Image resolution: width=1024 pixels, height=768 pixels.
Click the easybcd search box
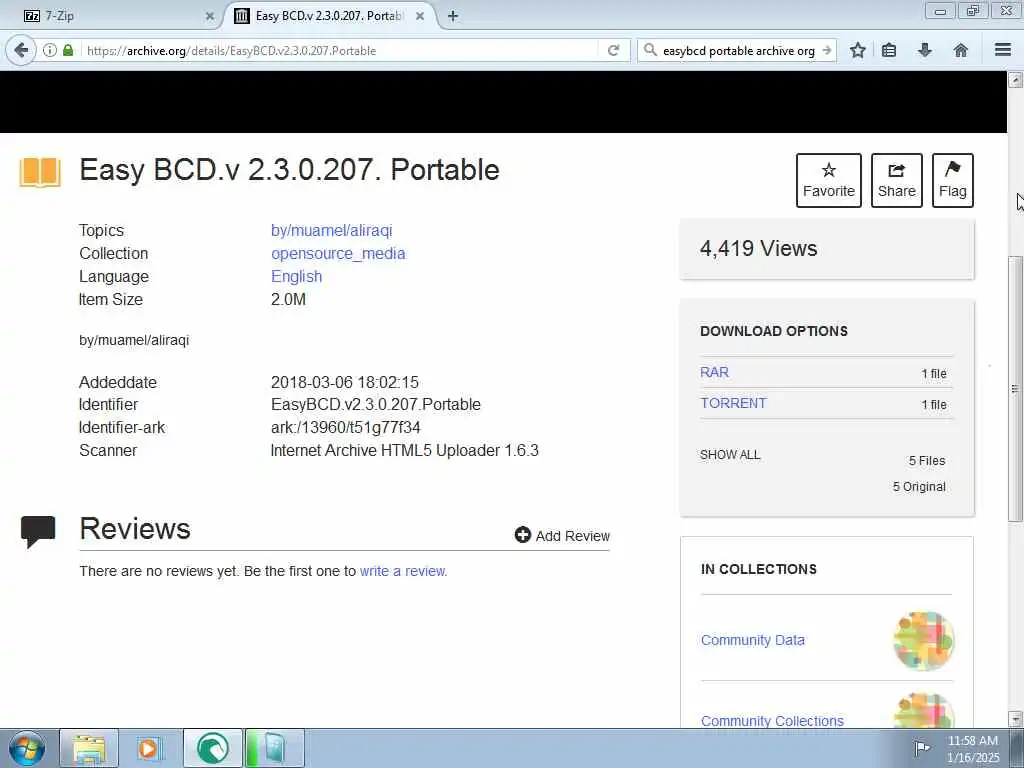coord(739,50)
